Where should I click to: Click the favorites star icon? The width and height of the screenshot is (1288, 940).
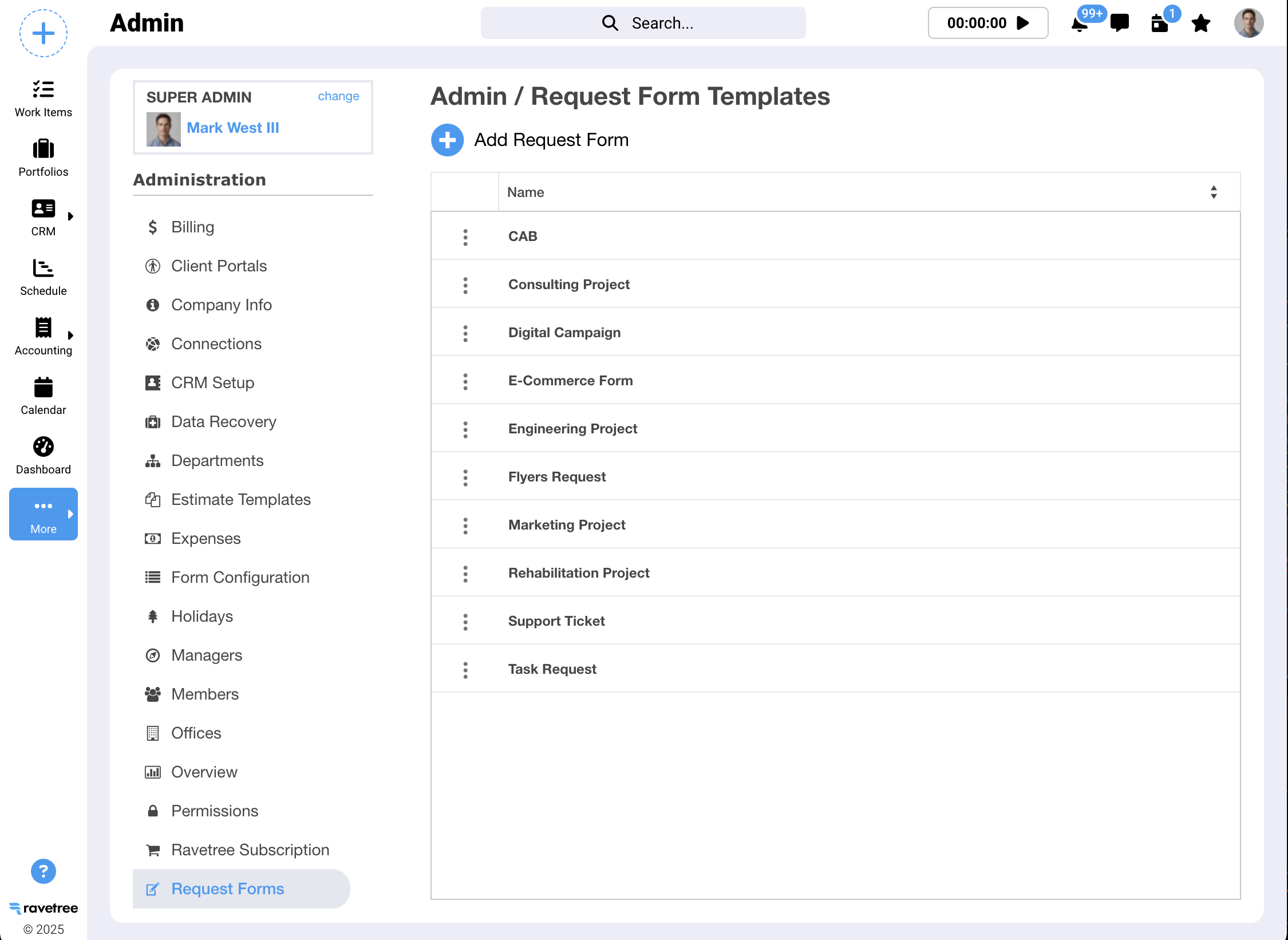coord(1200,23)
